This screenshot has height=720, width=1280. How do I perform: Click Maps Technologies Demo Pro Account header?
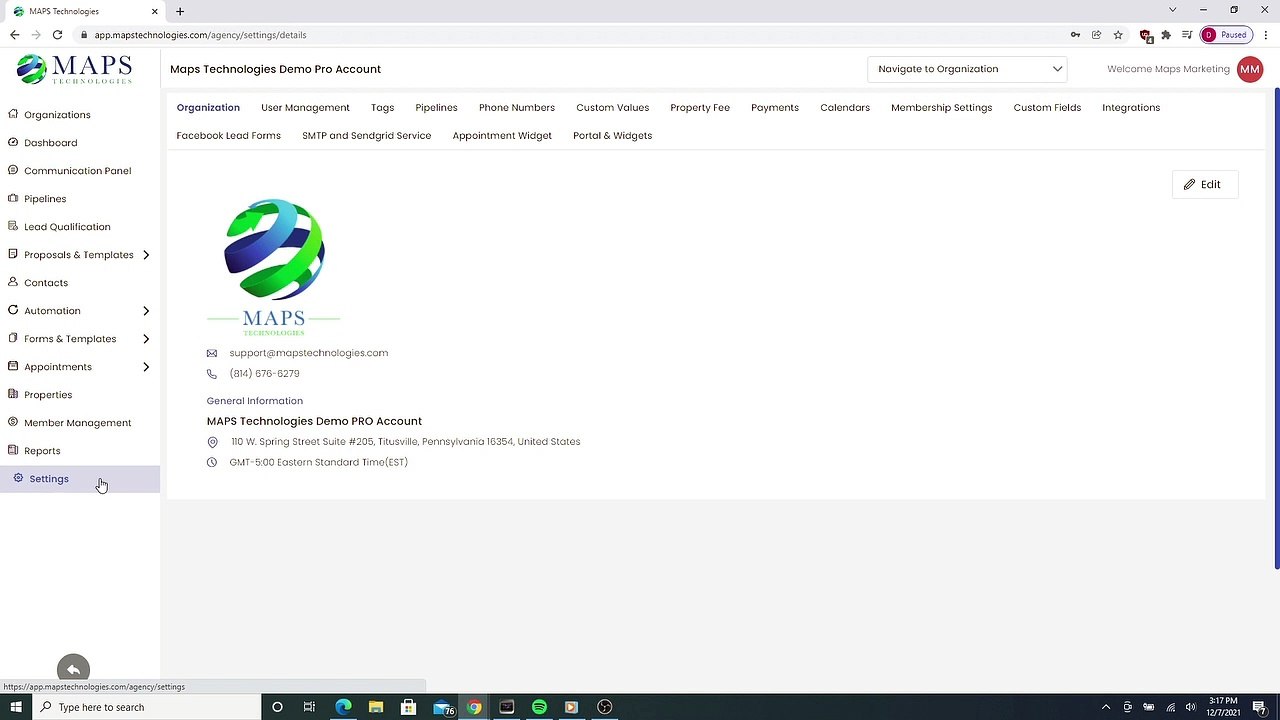(x=275, y=69)
